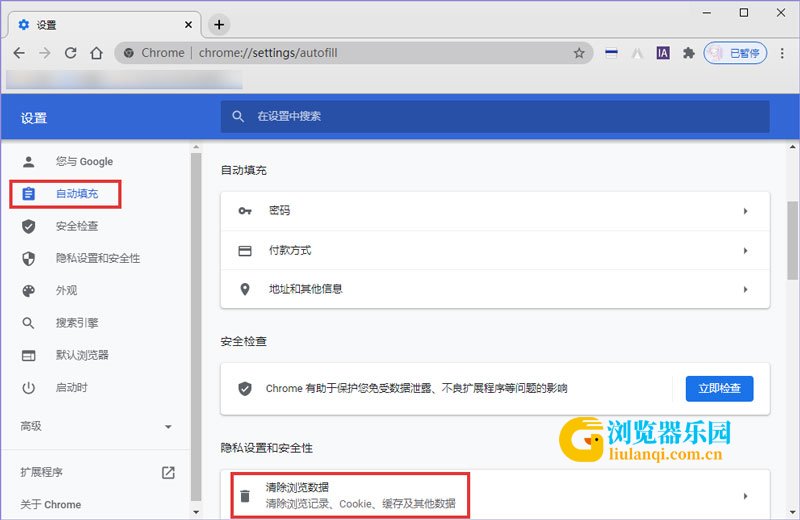800x520 pixels.
Task: Click the 在设置中搜索 search field
Action: pyautogui.click(x=495, y=116)
